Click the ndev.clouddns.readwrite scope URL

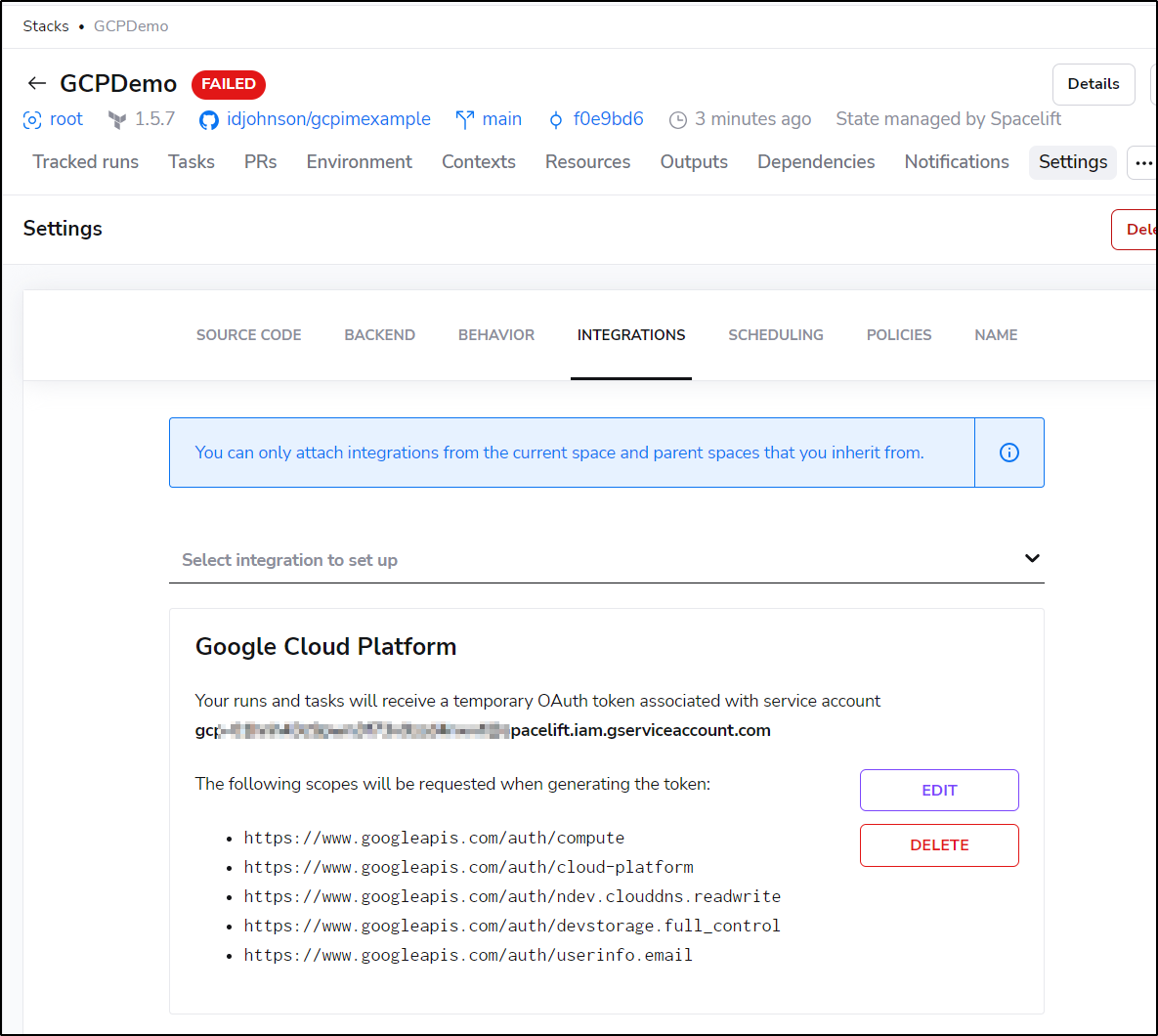click(512, 896)
